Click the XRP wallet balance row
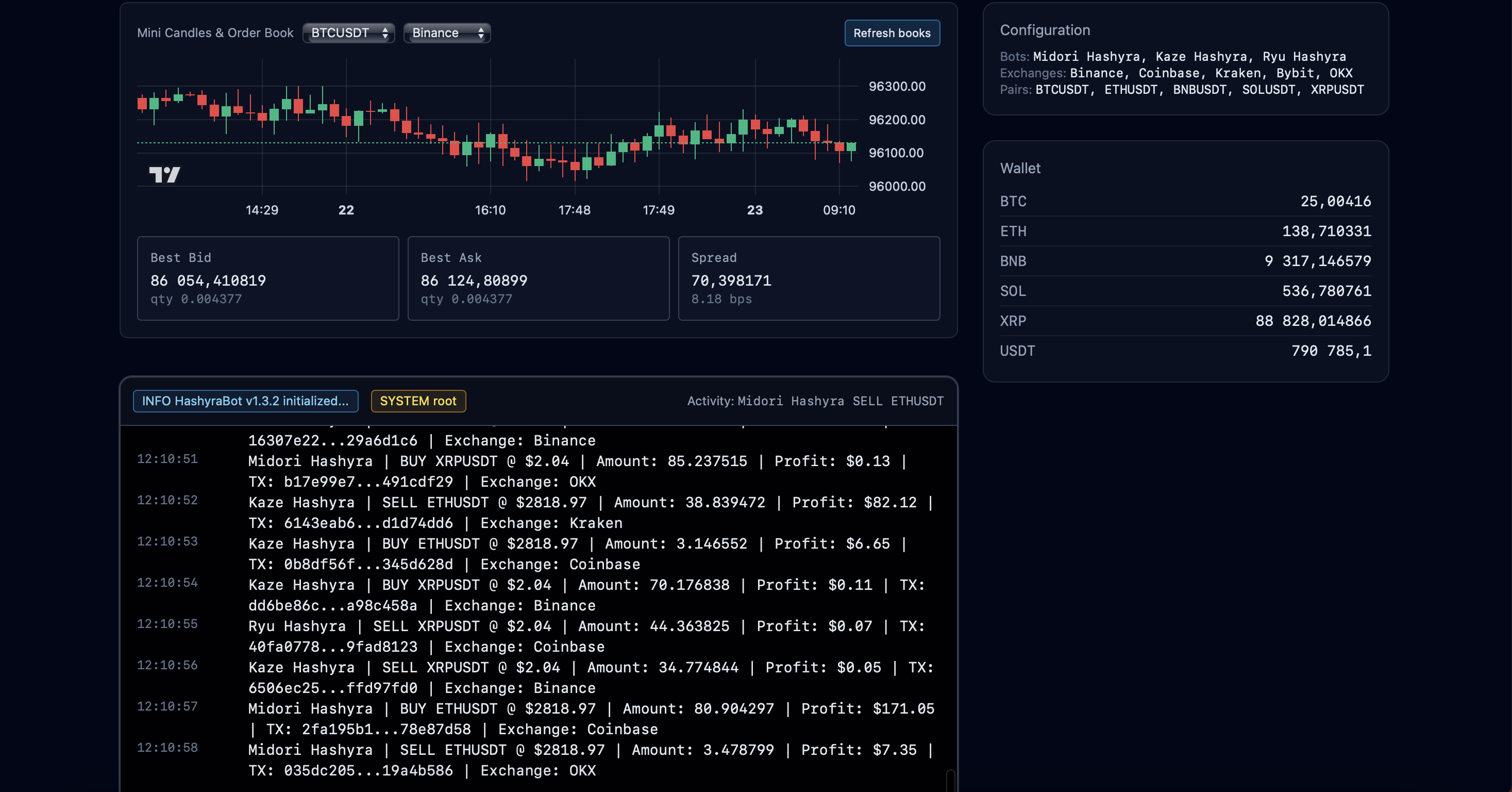 pos(1185,321)
